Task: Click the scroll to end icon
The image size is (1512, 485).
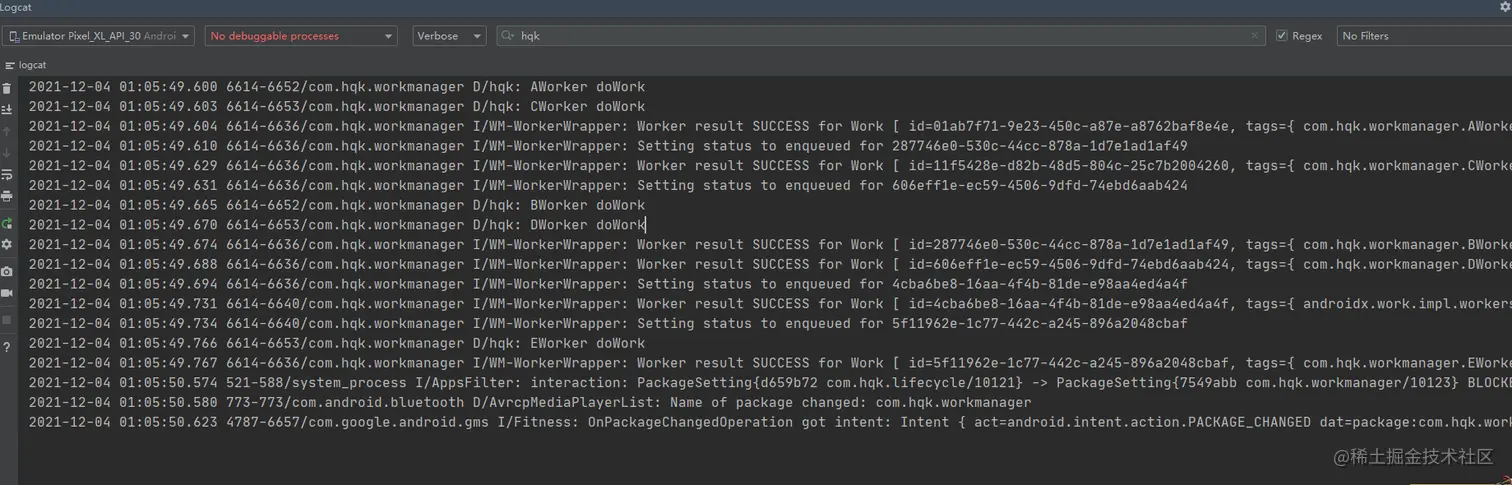Action: 7,109
